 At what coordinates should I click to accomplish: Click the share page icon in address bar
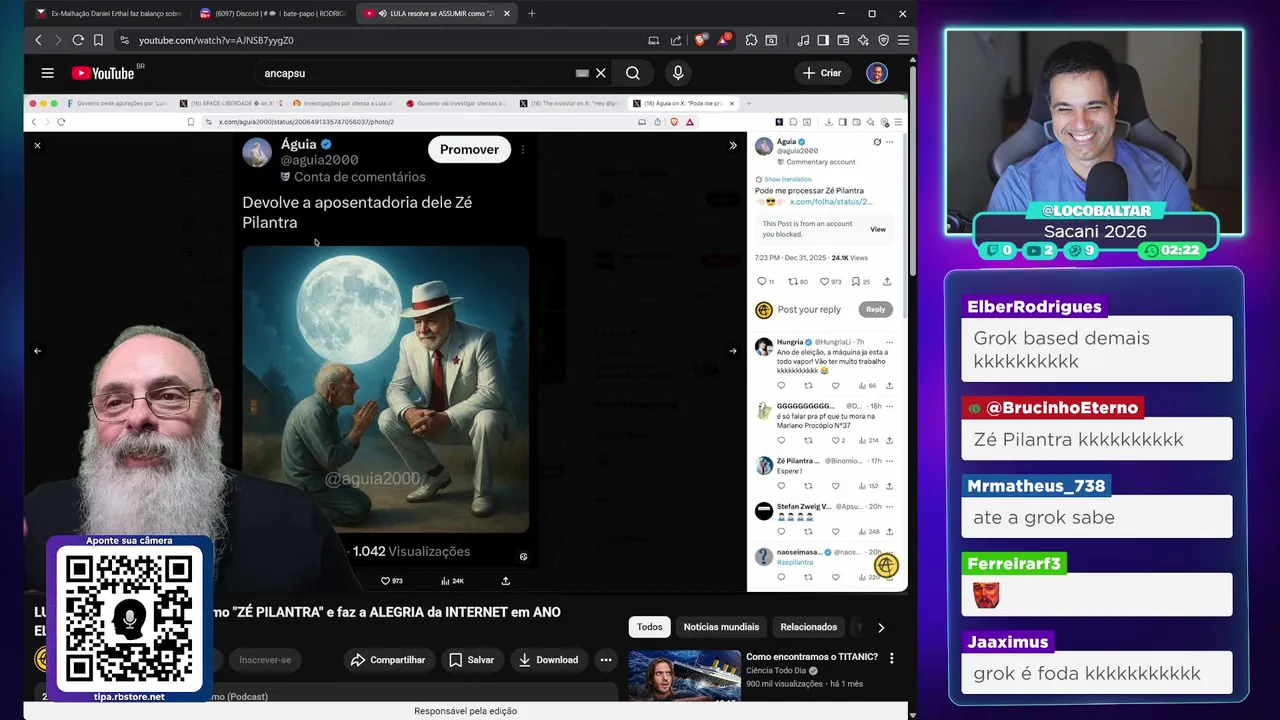[x=676, y=40]
